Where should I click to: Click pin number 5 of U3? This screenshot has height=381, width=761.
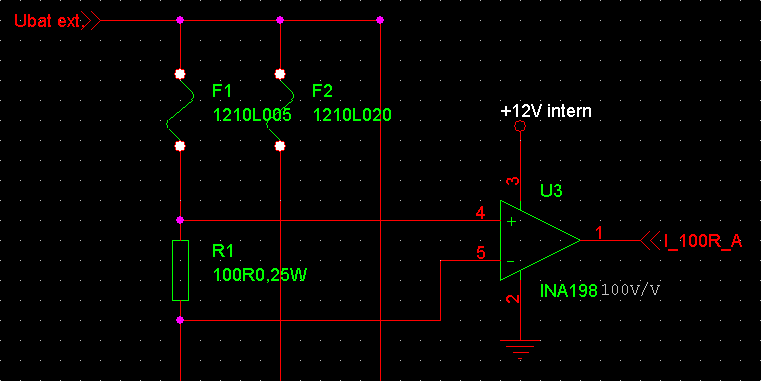tap(481, 253)
